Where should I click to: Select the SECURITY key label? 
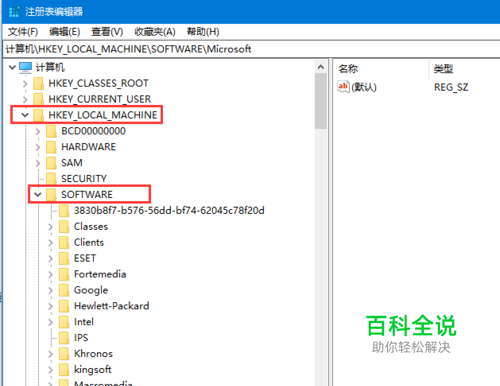pos(84,179)
